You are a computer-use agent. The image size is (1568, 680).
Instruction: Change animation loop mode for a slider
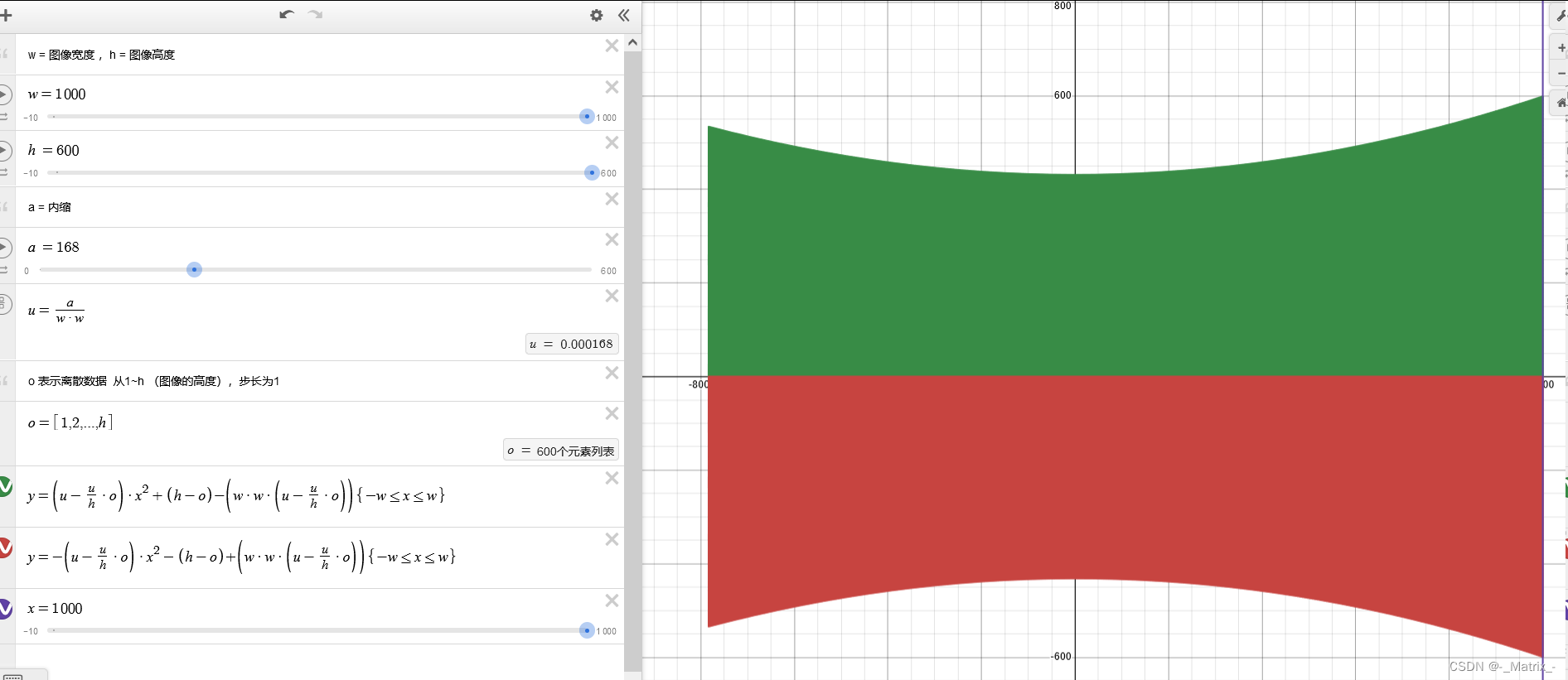[x=4, y=270]
